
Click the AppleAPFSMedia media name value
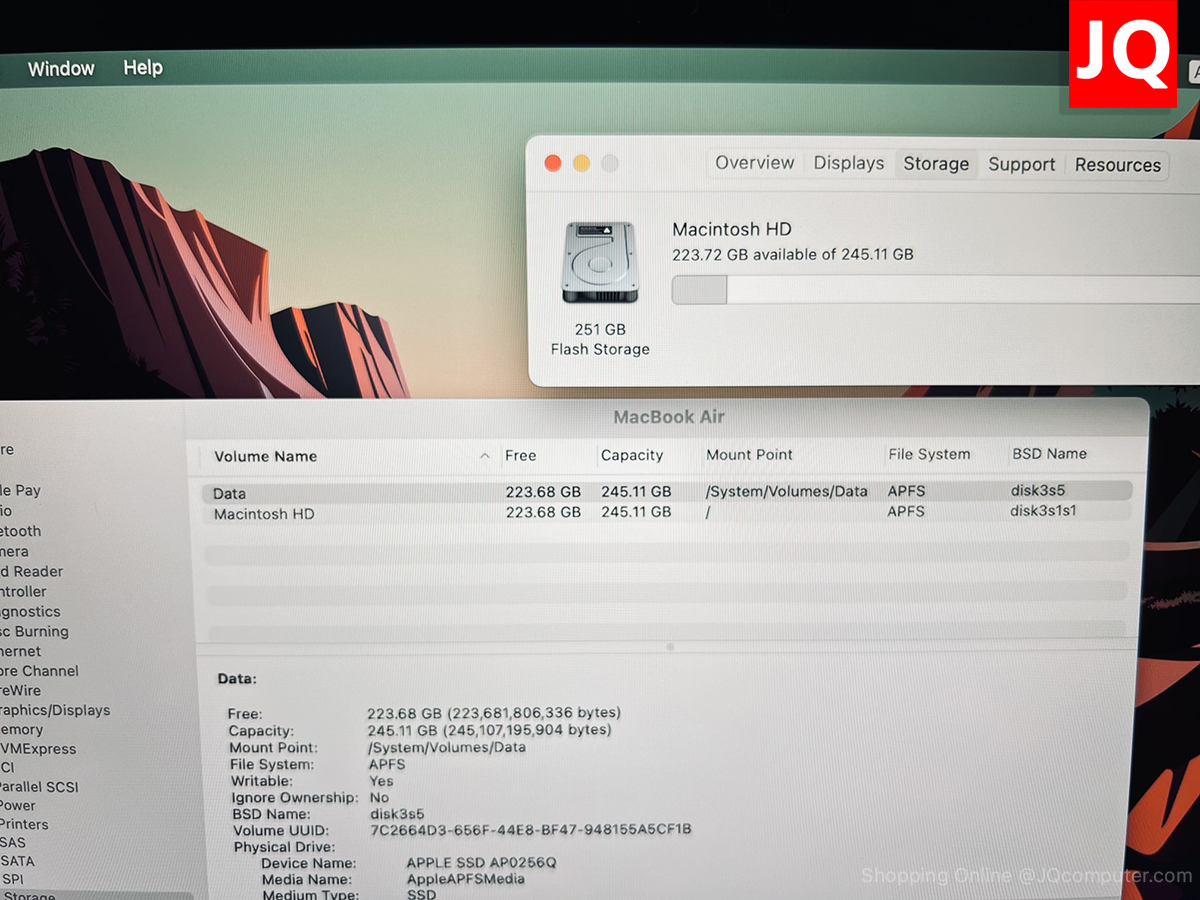(465, 879)
